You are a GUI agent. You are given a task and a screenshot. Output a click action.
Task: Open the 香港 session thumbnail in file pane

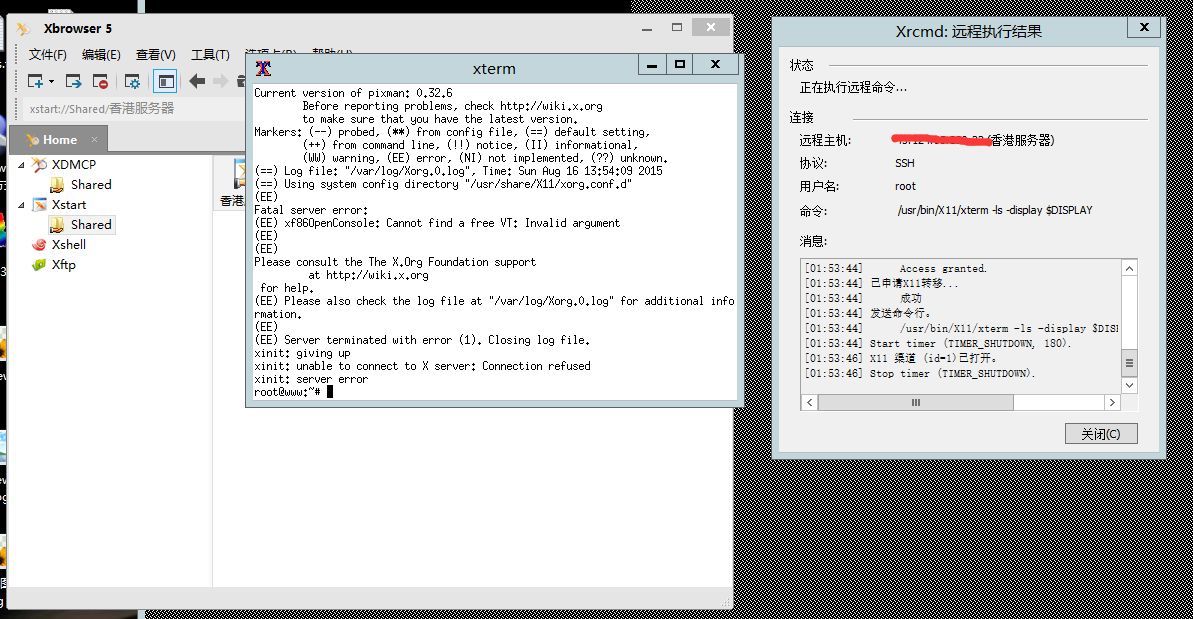point(232,183)
